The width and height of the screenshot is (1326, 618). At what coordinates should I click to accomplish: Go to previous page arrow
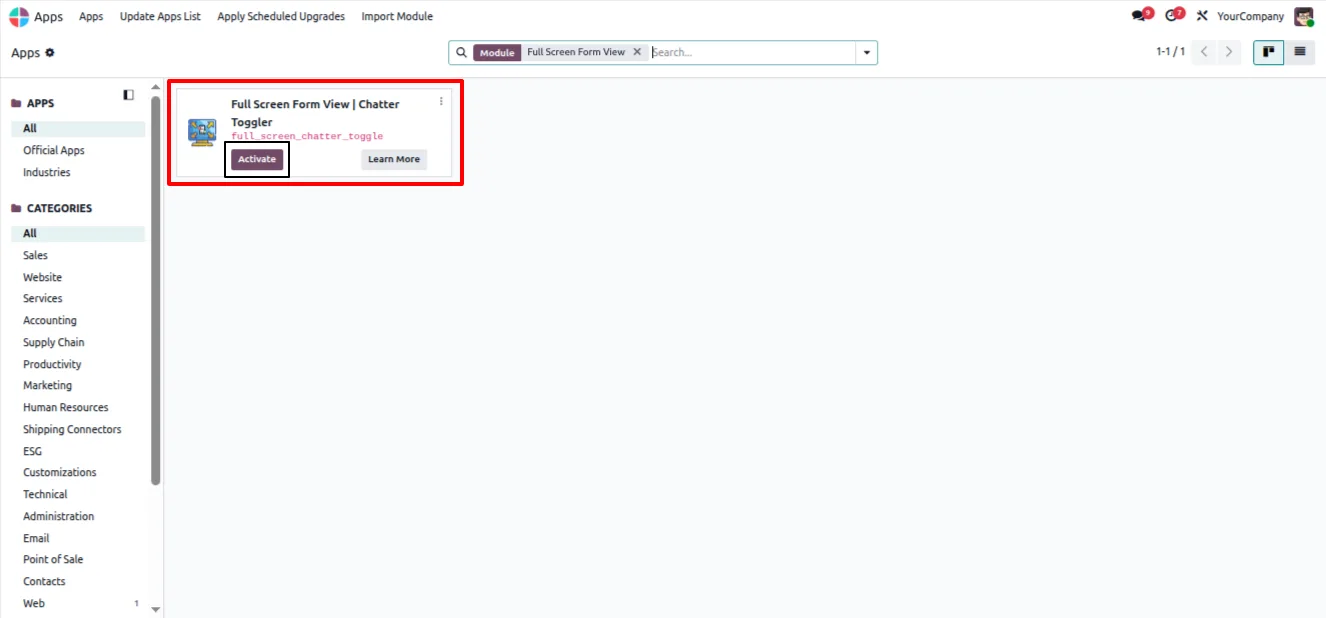tap(1205, 52)
